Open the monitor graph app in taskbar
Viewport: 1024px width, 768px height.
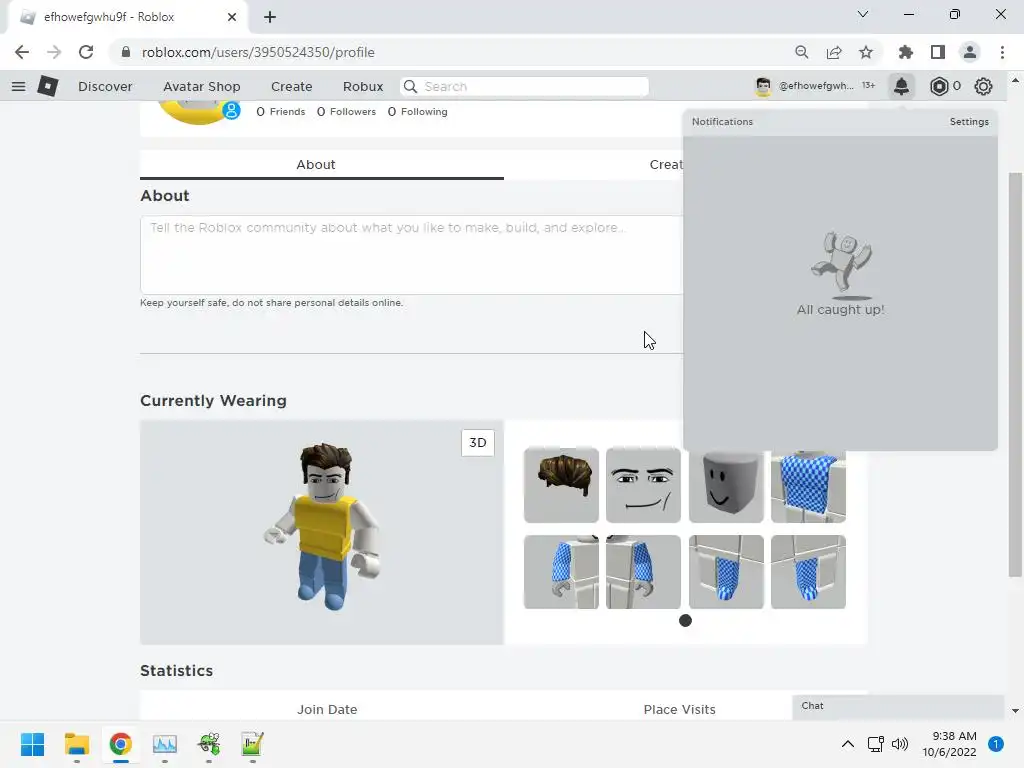tap(165, 744)
